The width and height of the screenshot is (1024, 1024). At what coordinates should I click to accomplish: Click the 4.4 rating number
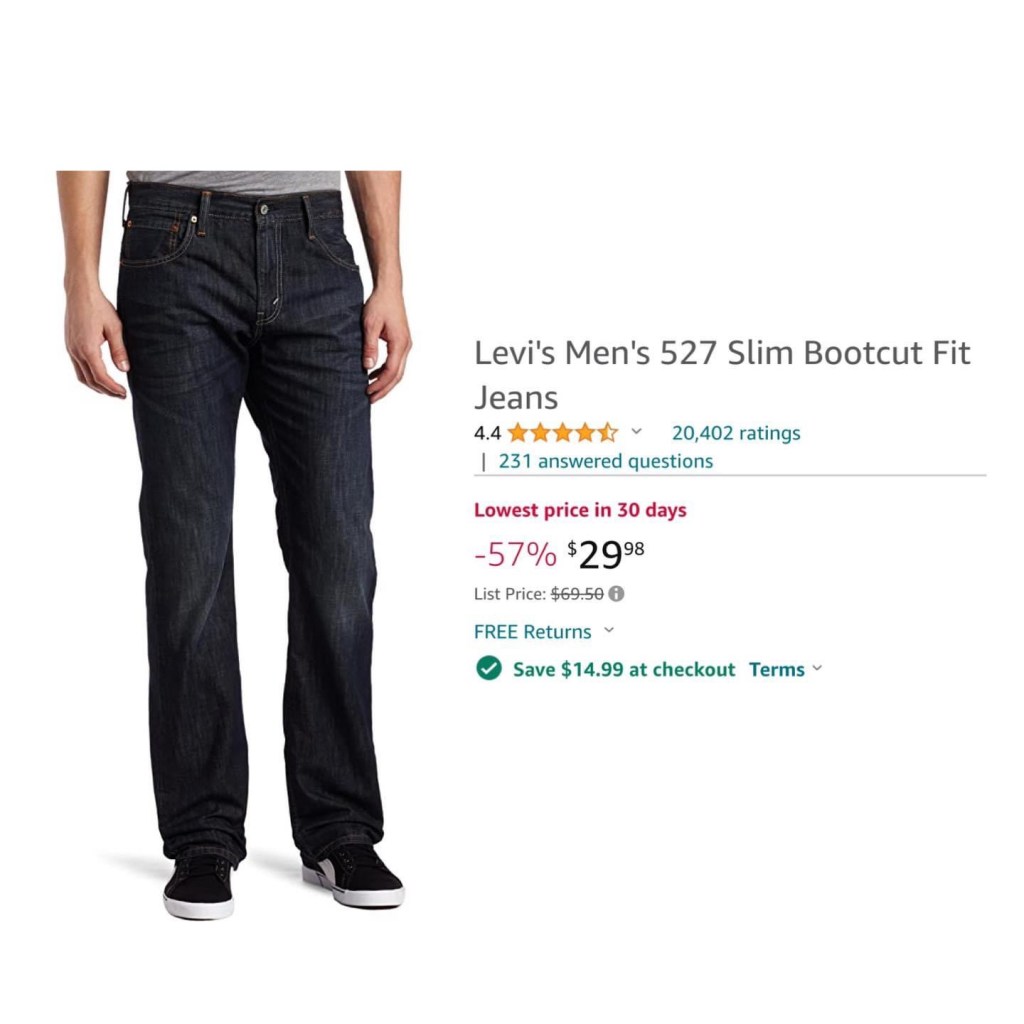pos(487,433)
